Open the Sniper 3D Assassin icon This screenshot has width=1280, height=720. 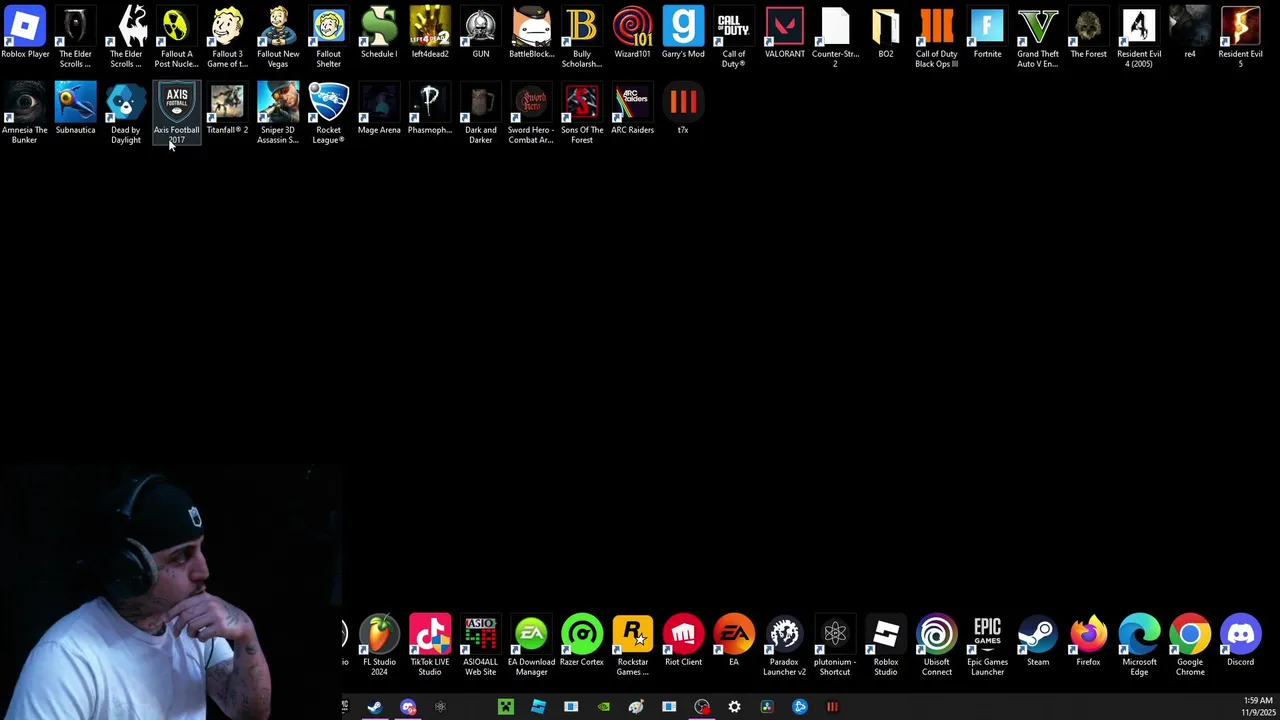278,114
